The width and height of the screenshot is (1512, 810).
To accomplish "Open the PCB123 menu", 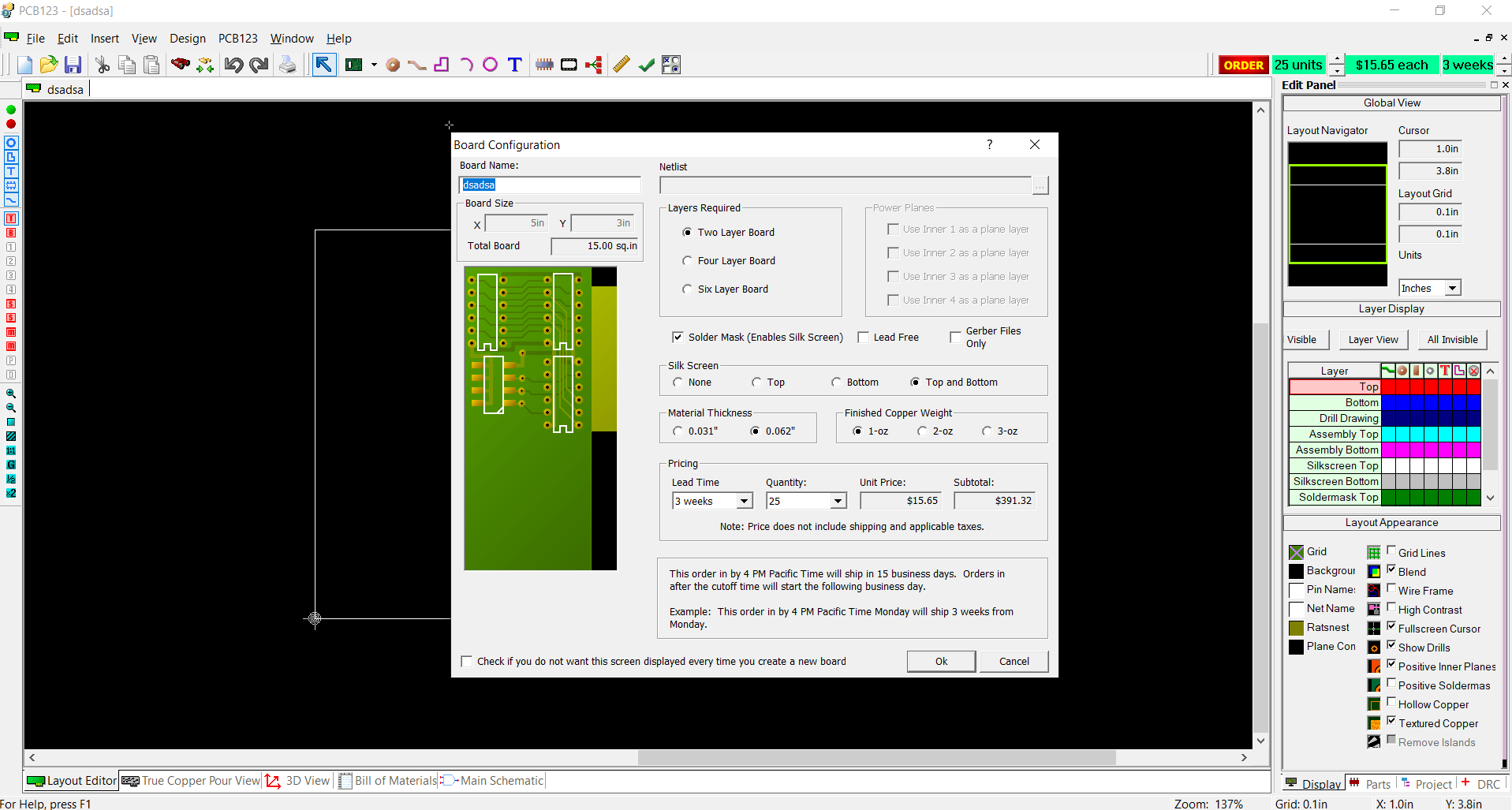I will pos(237,38).
